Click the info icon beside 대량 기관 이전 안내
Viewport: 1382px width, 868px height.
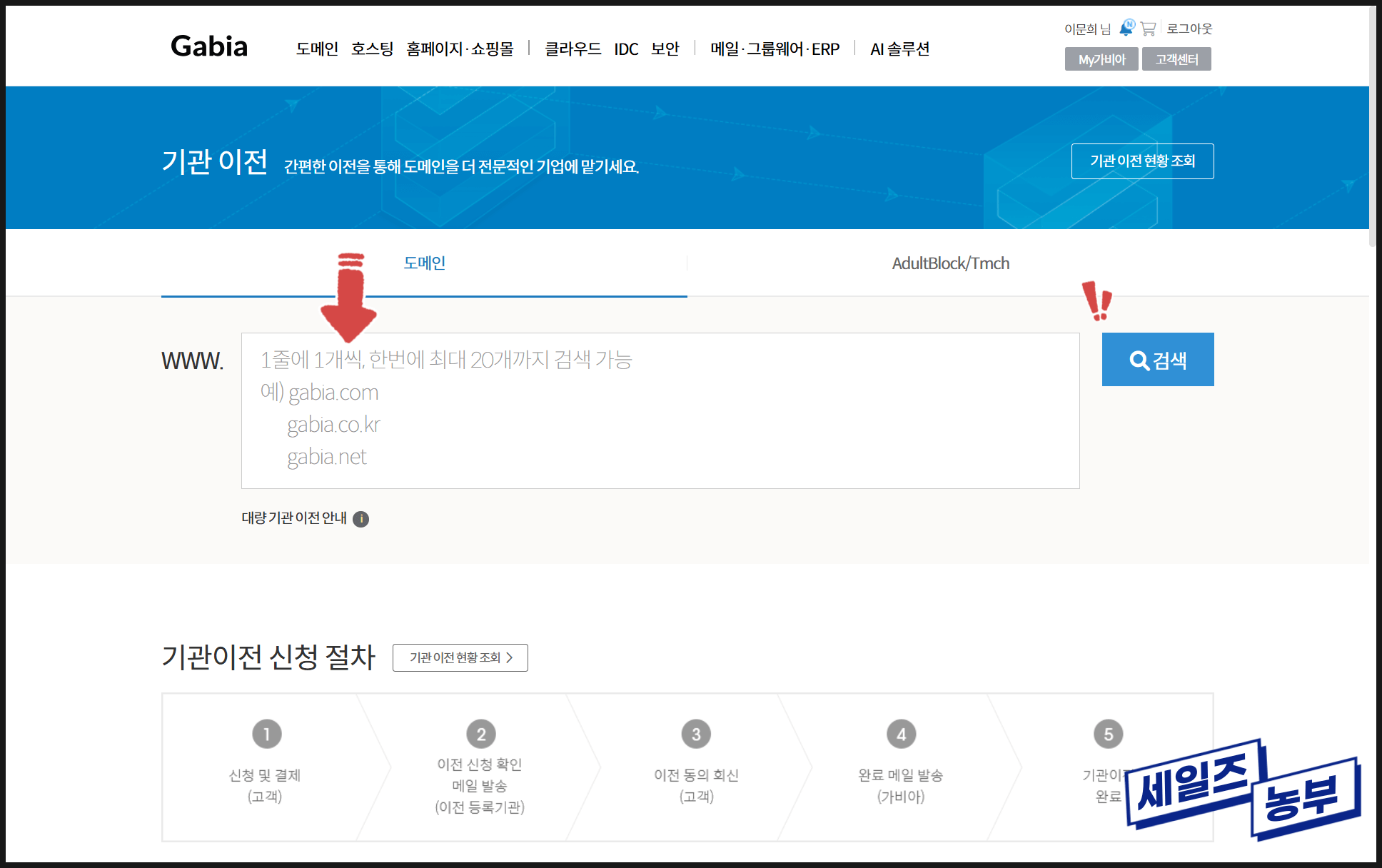click(x=361, y=519)
